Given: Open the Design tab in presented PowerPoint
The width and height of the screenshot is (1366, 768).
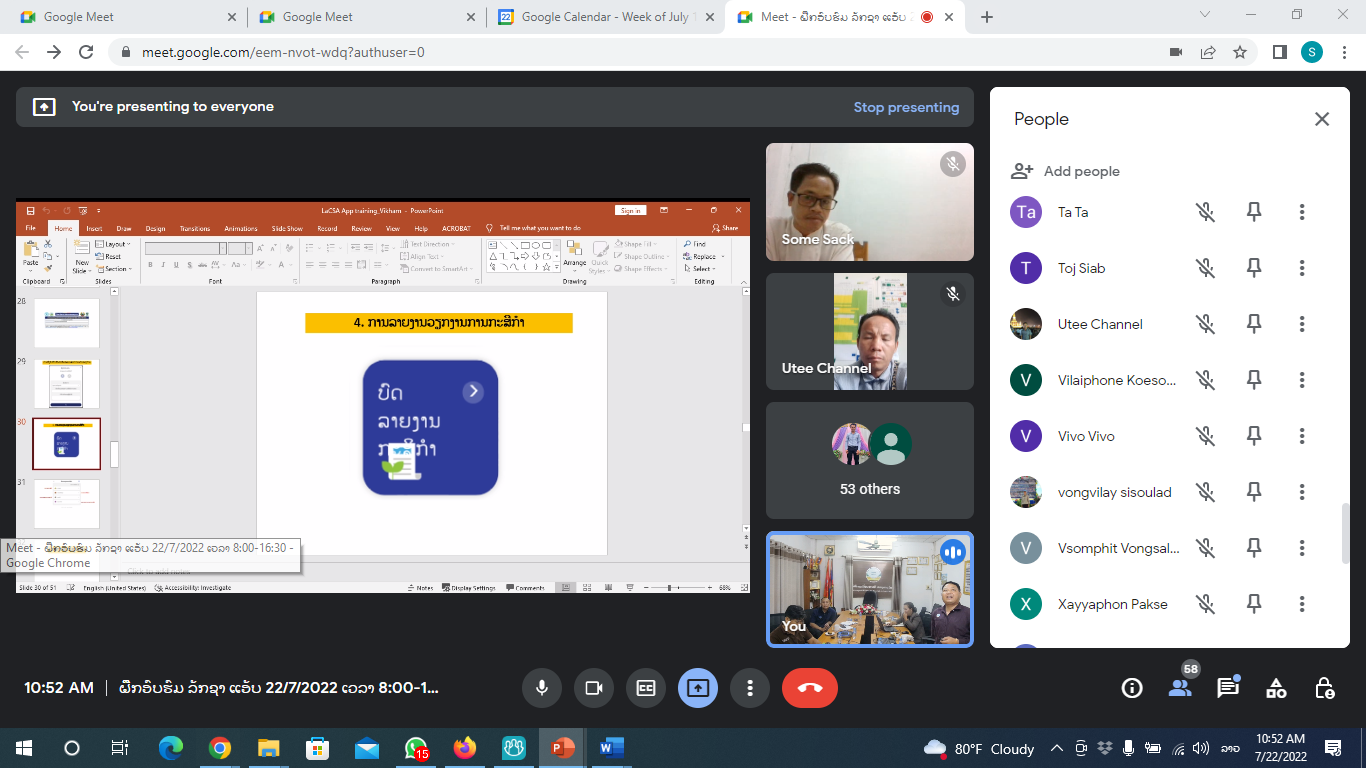Looking at the screenshot, I should pyautogui.click(x=153, y=228).
